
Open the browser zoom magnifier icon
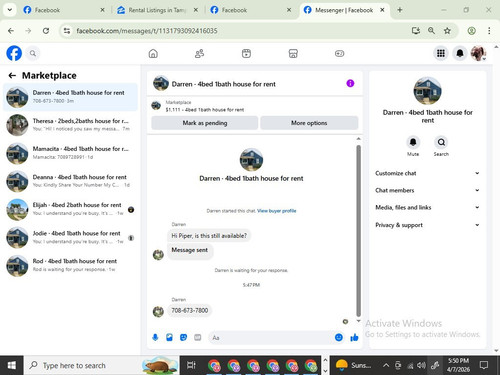[431, 31]
